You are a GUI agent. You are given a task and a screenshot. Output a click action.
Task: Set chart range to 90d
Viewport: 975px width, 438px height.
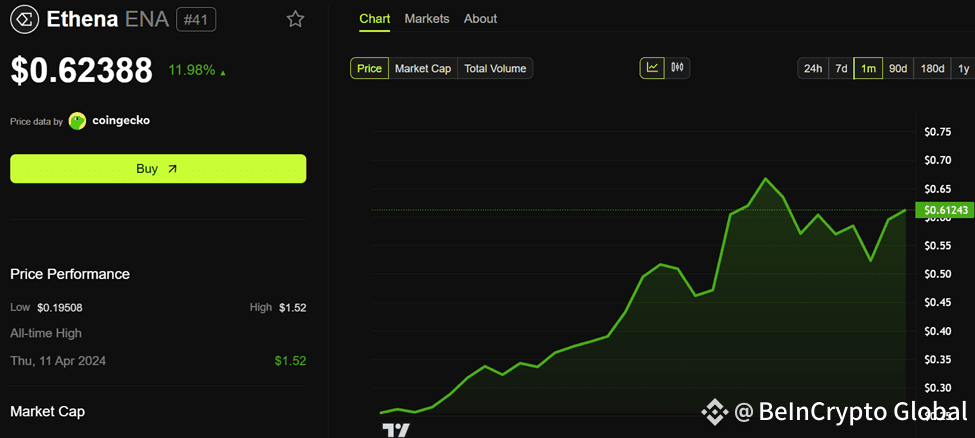pyautogui.click(x=897, y=68)
